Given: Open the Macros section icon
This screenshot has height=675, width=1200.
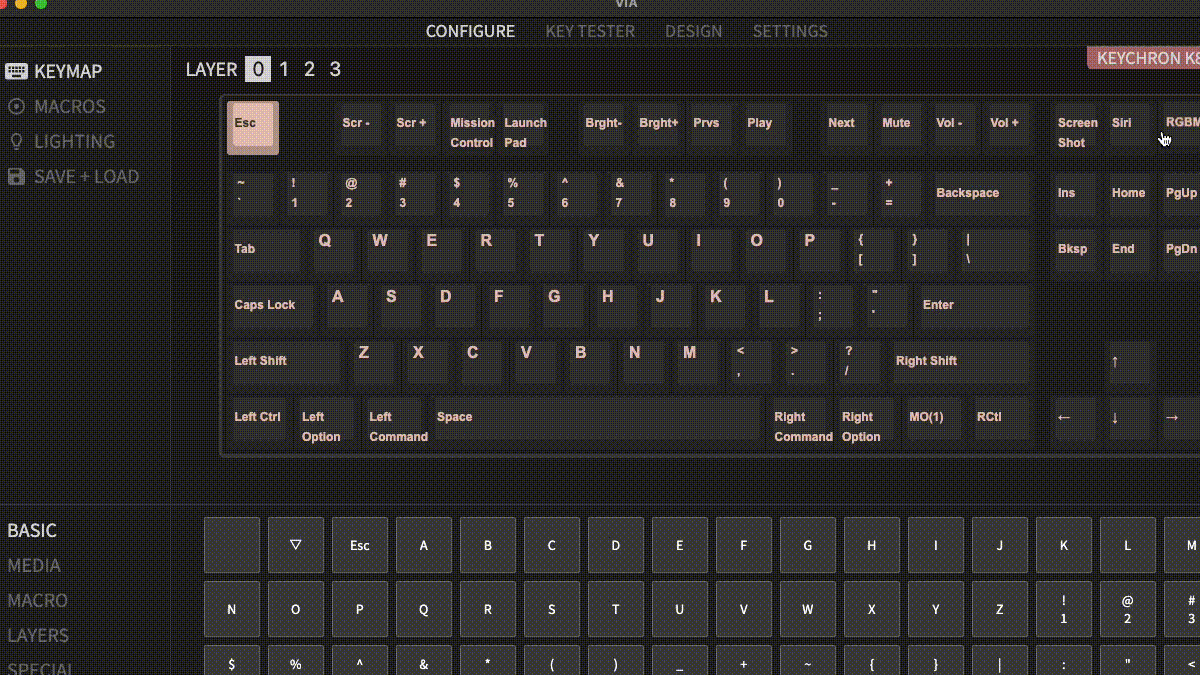Looking at the screenshot, I should click(16, 107).
